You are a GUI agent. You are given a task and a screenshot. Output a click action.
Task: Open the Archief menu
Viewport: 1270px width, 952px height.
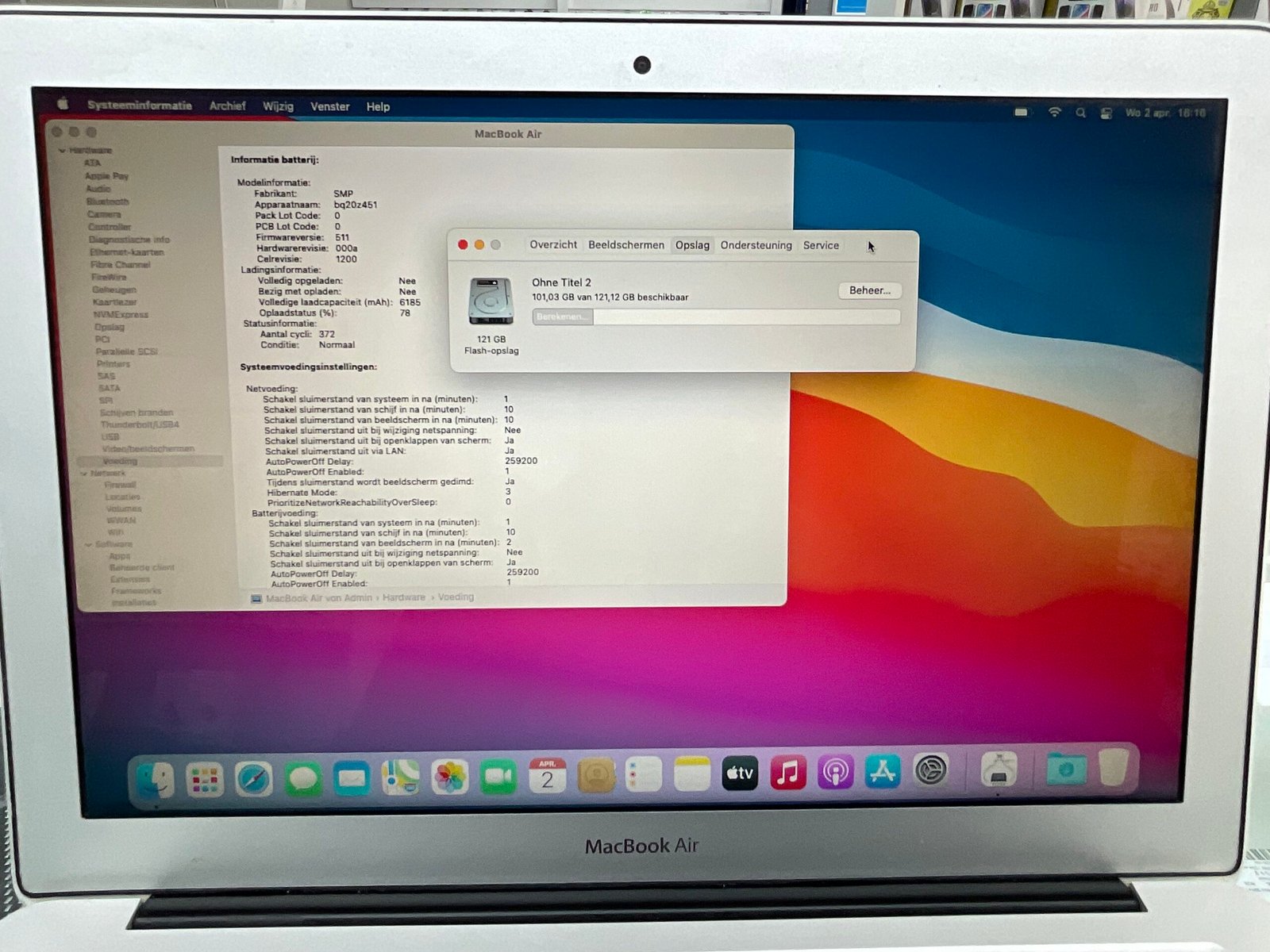click(x=227, y=106)
